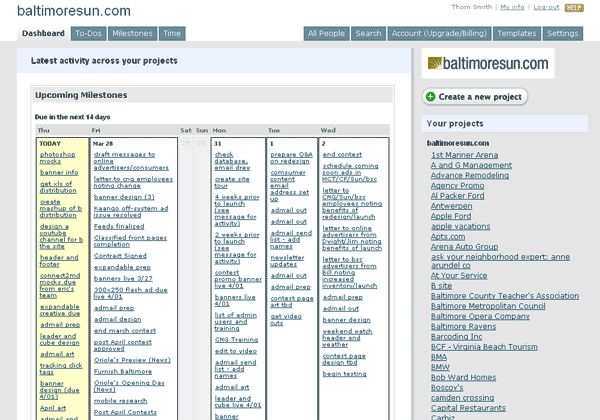Open the A and G Management project

pos(471,165)
